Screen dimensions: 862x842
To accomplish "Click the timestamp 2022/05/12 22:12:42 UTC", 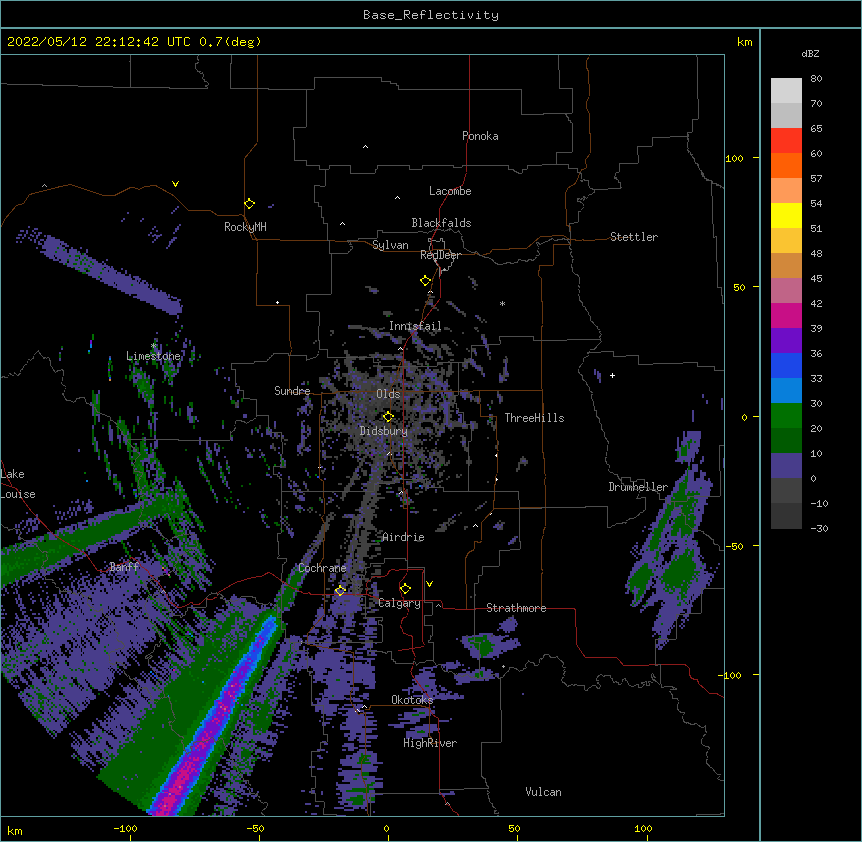I will click(99, 42).
